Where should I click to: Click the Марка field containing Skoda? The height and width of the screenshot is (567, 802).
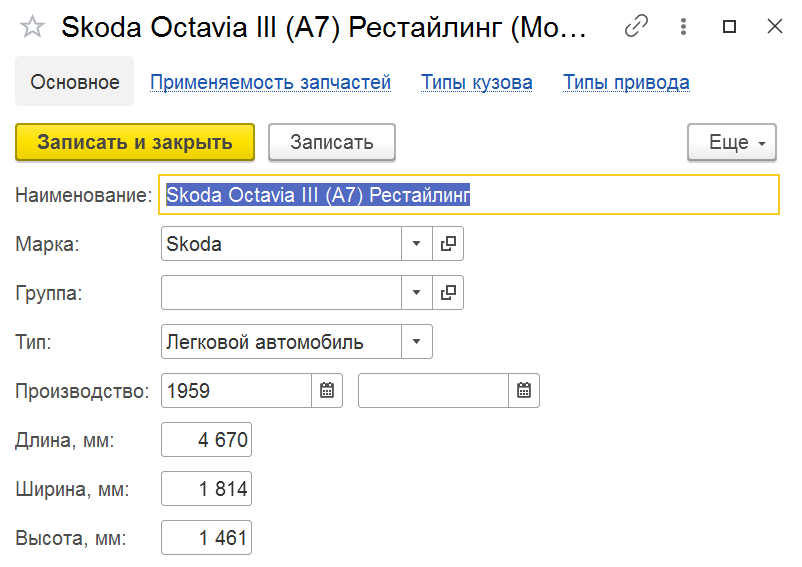pyautogui.click(x=281, y=244)
